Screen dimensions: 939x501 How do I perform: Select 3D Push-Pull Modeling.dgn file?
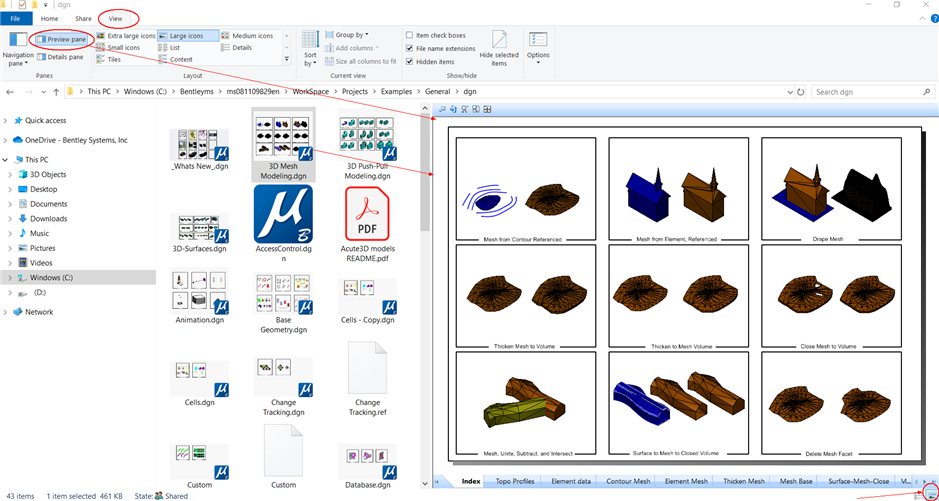367,145
